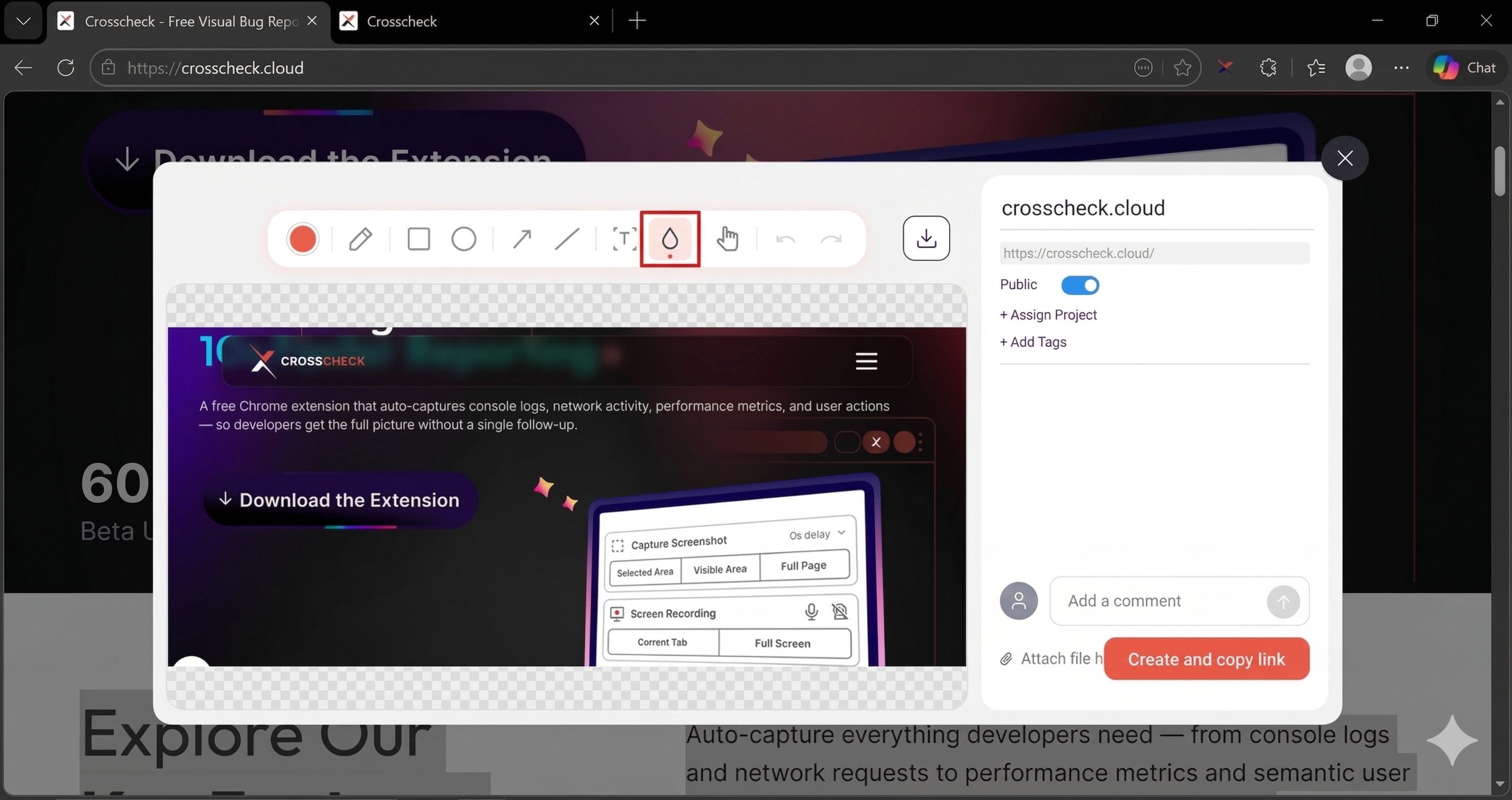Select the text annotation tool

[624, 238]
